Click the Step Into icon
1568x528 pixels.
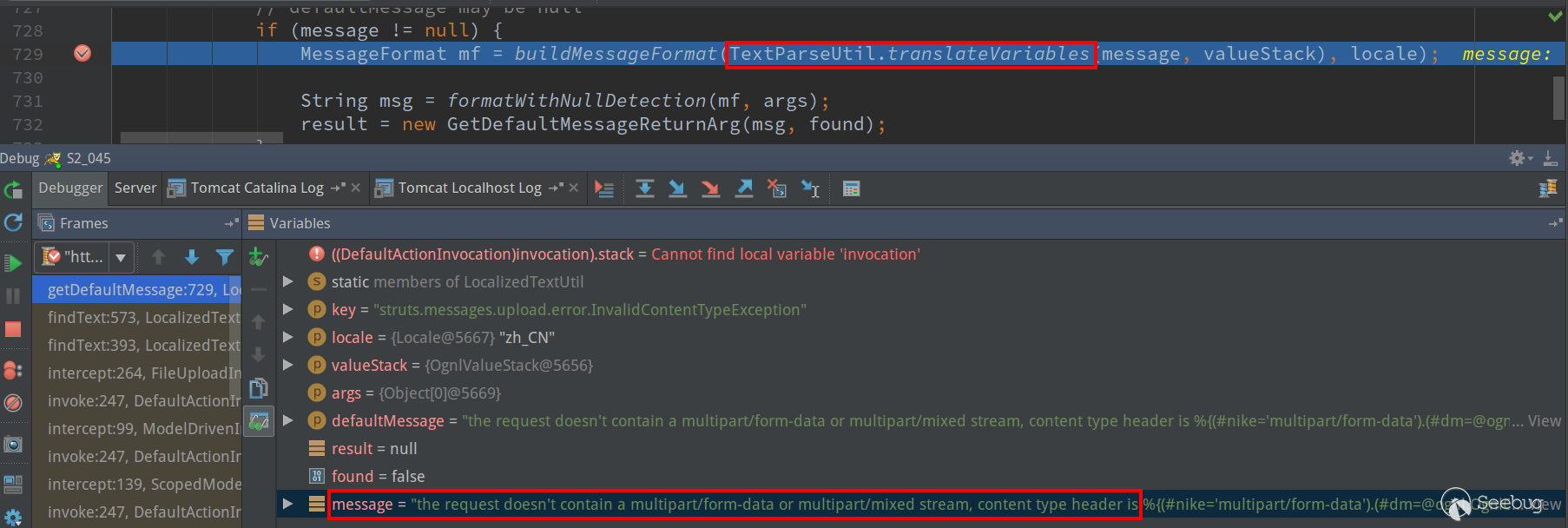678,188
